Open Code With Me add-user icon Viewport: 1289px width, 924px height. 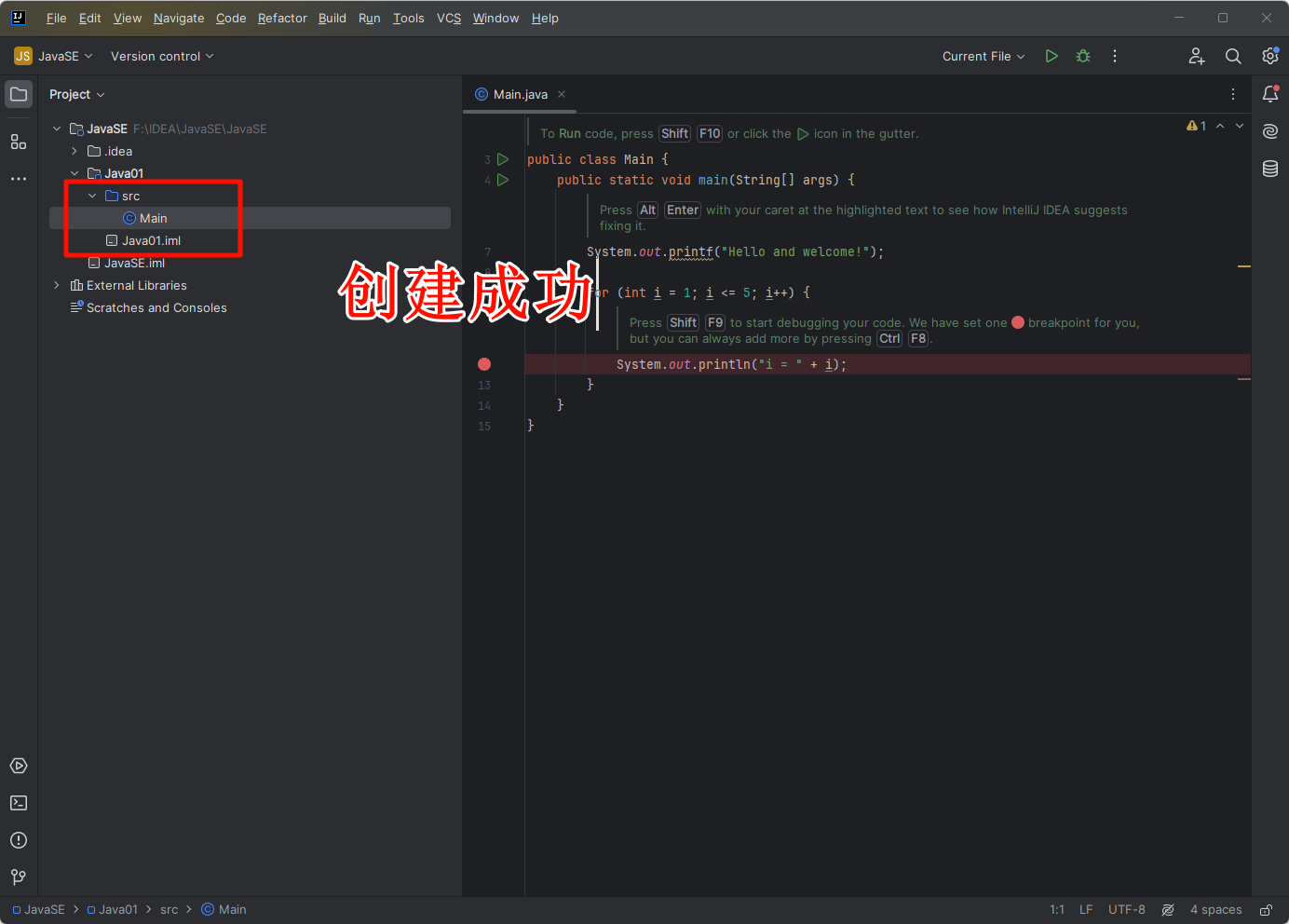(1197, 56)
